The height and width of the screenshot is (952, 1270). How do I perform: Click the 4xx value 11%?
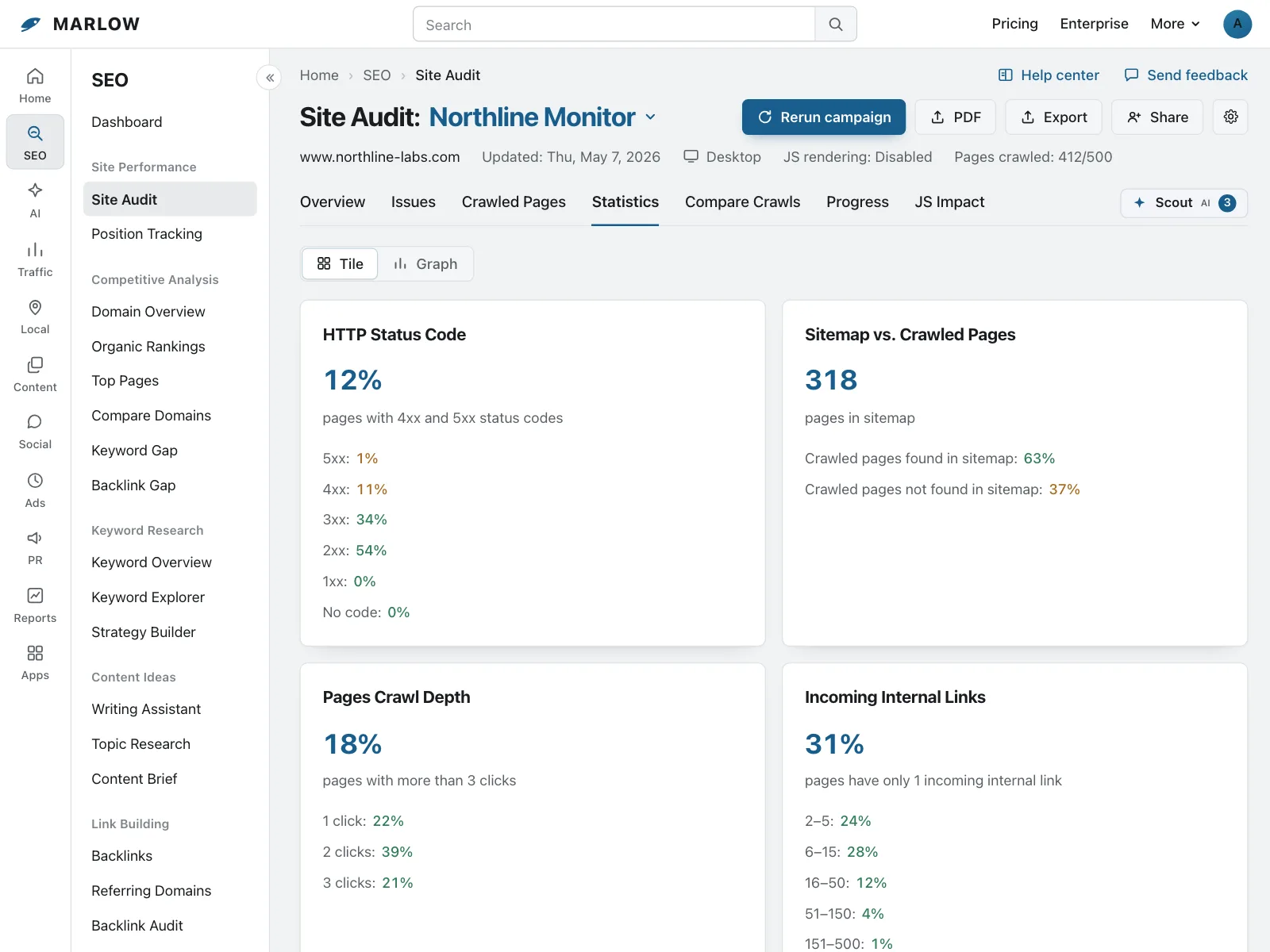(x=371, y=489)
